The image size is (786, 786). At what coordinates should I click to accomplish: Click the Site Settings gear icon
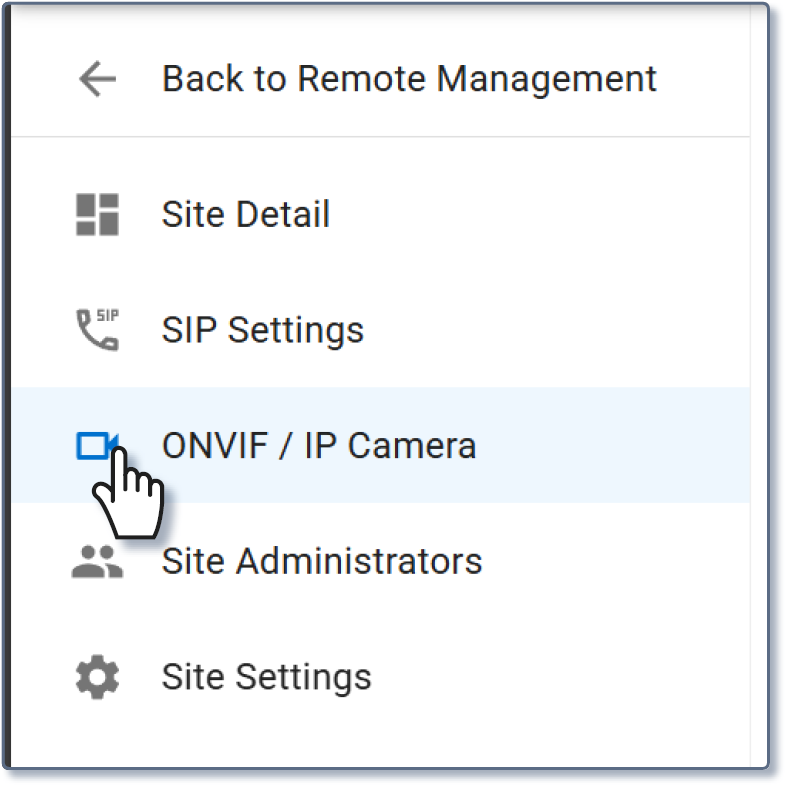(x=97, y=677)
